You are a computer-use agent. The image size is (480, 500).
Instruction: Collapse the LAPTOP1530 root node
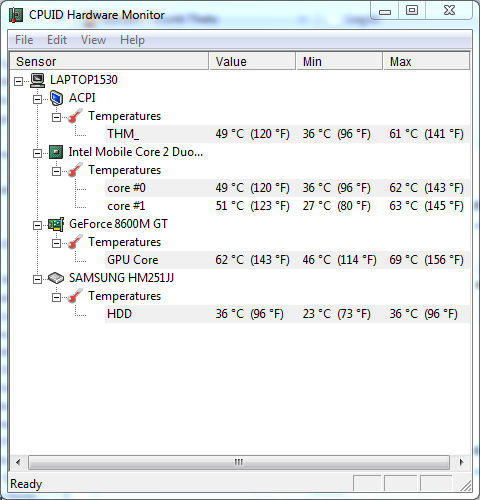tap(19, 81)
